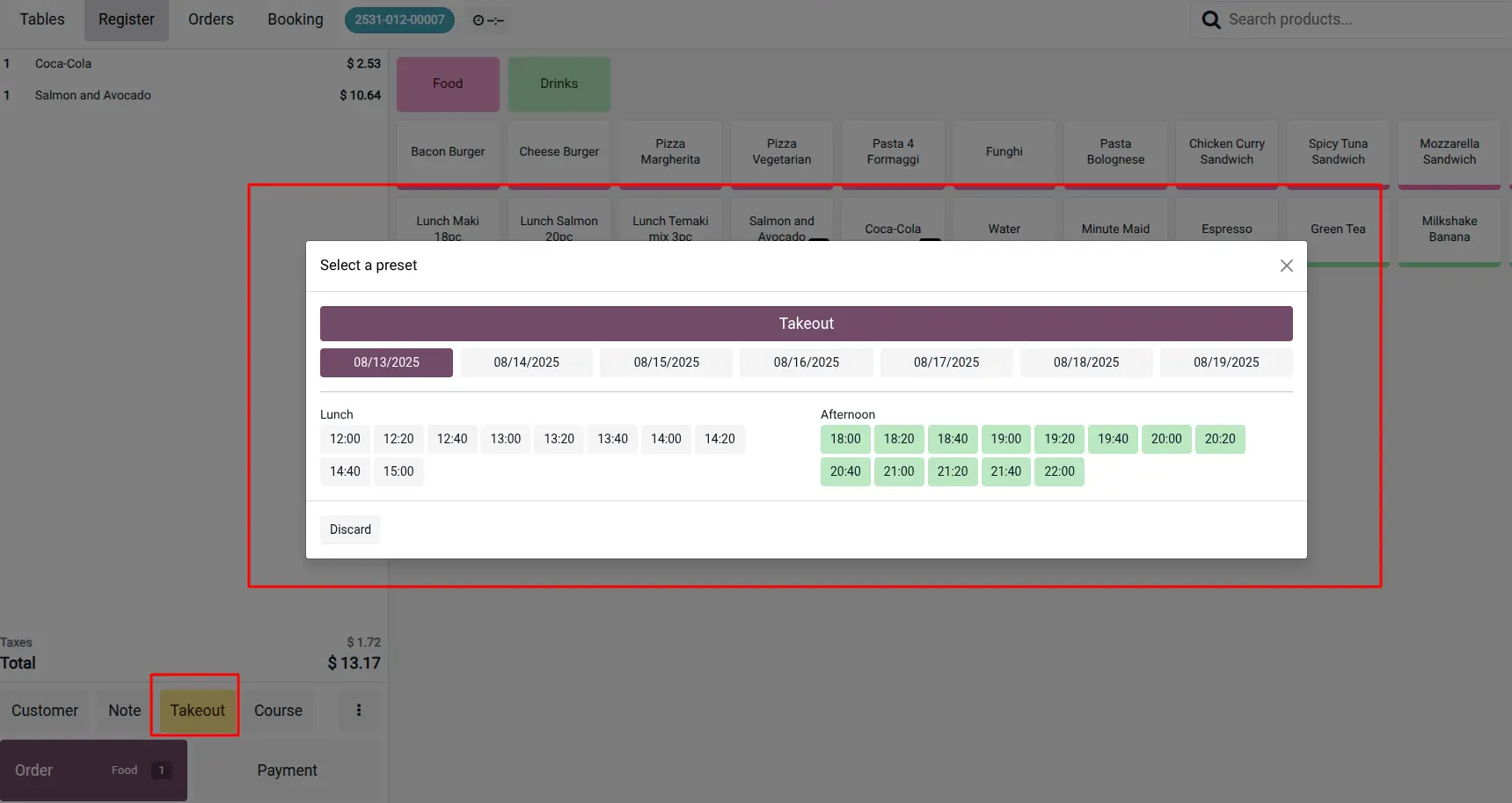The height and width of the screenshot is (803, 1512).
Task: Switch to the Tables tab
Action: click(x=42, y=19)
